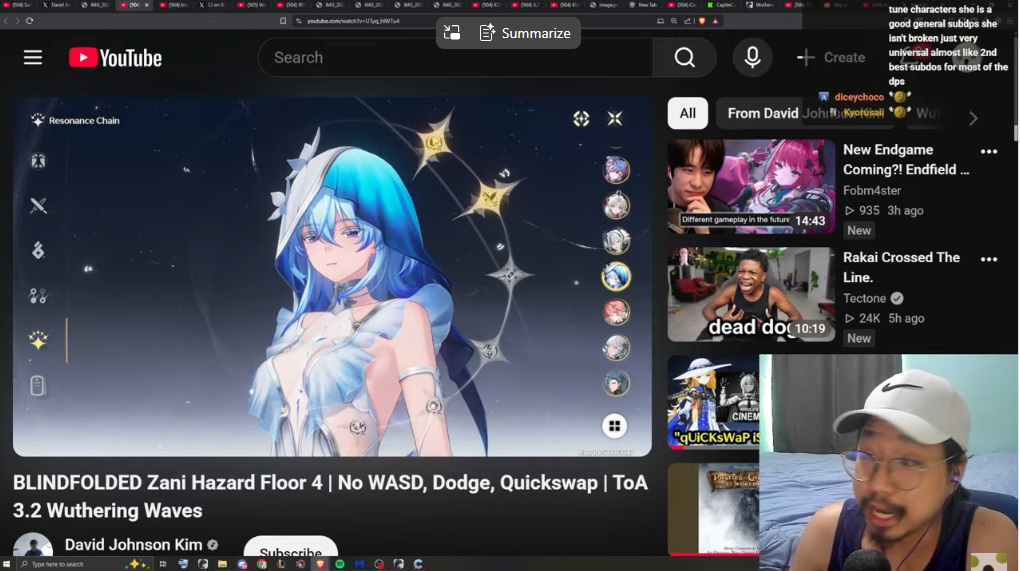Open more options for the New Endgame Coming video
Screen dimensions: 1020x571
click(x=989, y=152)
